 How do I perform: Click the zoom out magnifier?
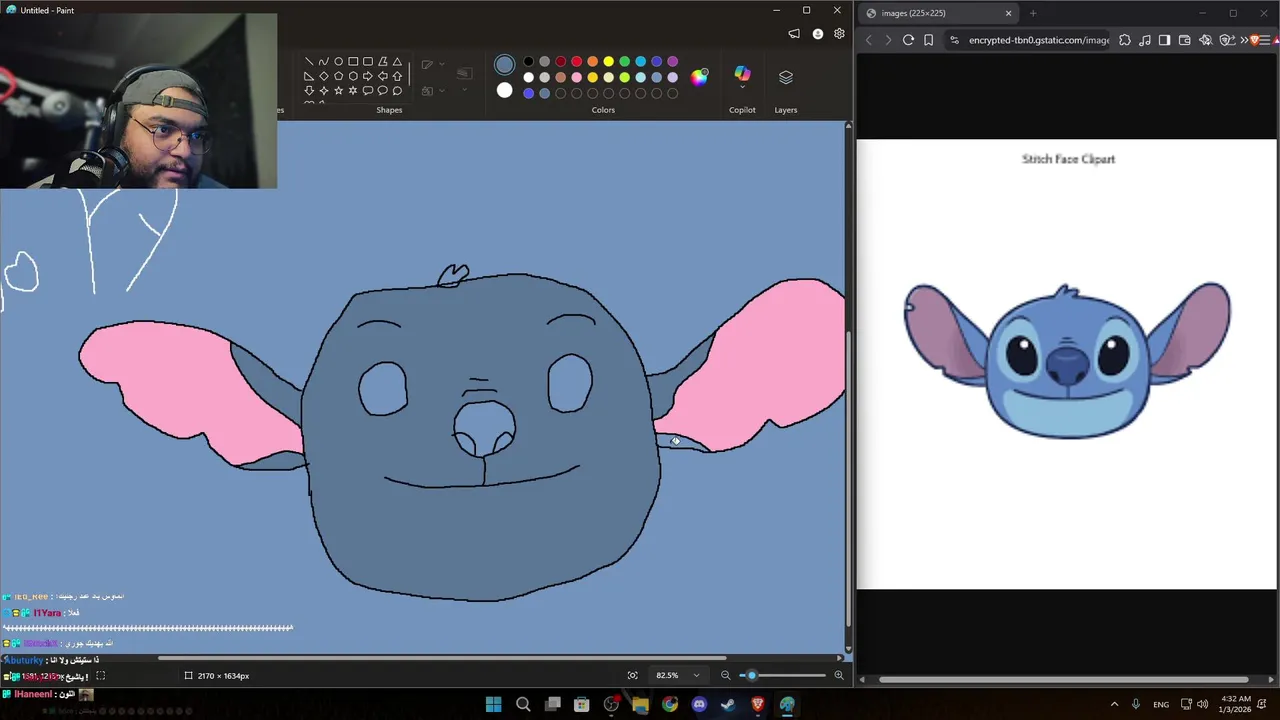pos(726,675)
